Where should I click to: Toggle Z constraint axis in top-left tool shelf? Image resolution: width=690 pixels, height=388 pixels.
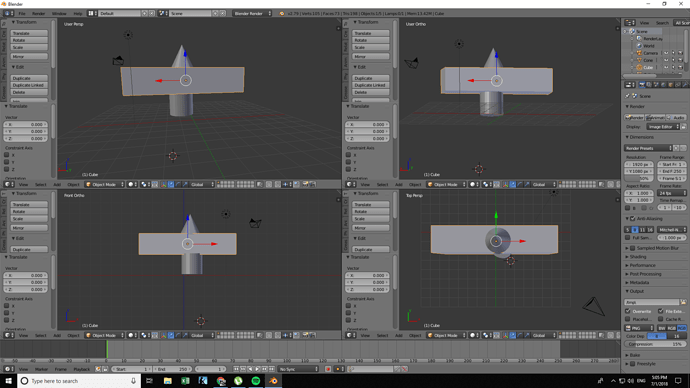tap(7, 169)
